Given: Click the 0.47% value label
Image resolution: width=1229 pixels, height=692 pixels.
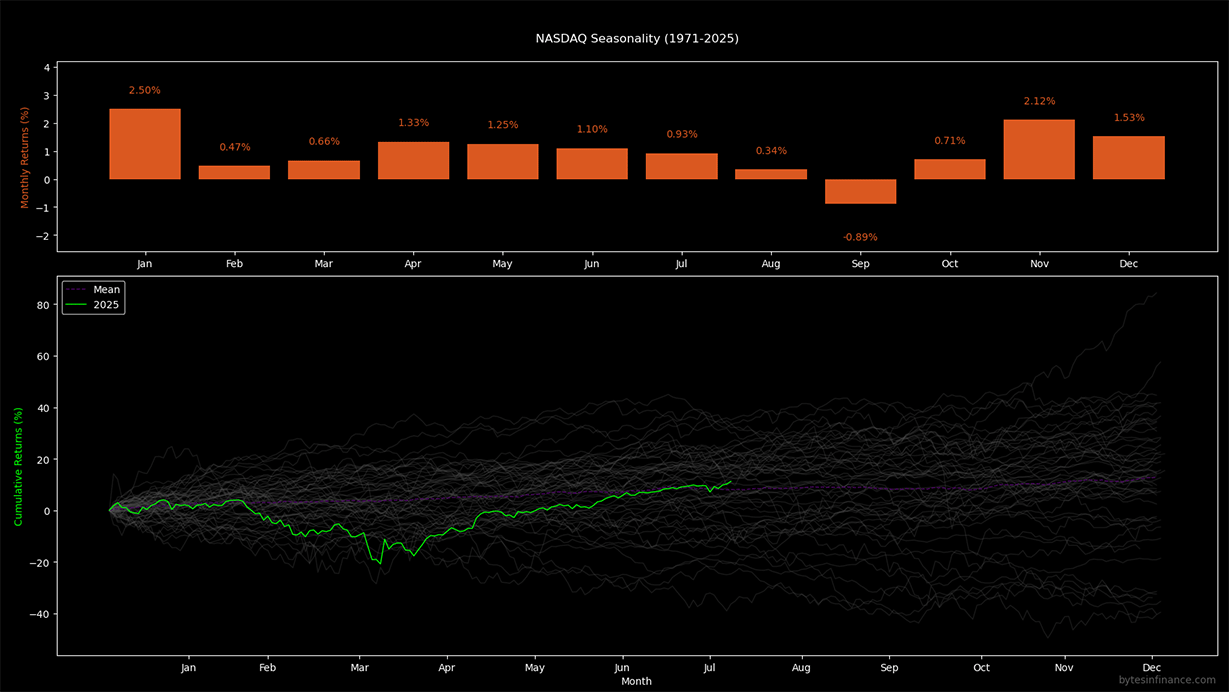Looking at the screenshot, I should tap(234, 148).
